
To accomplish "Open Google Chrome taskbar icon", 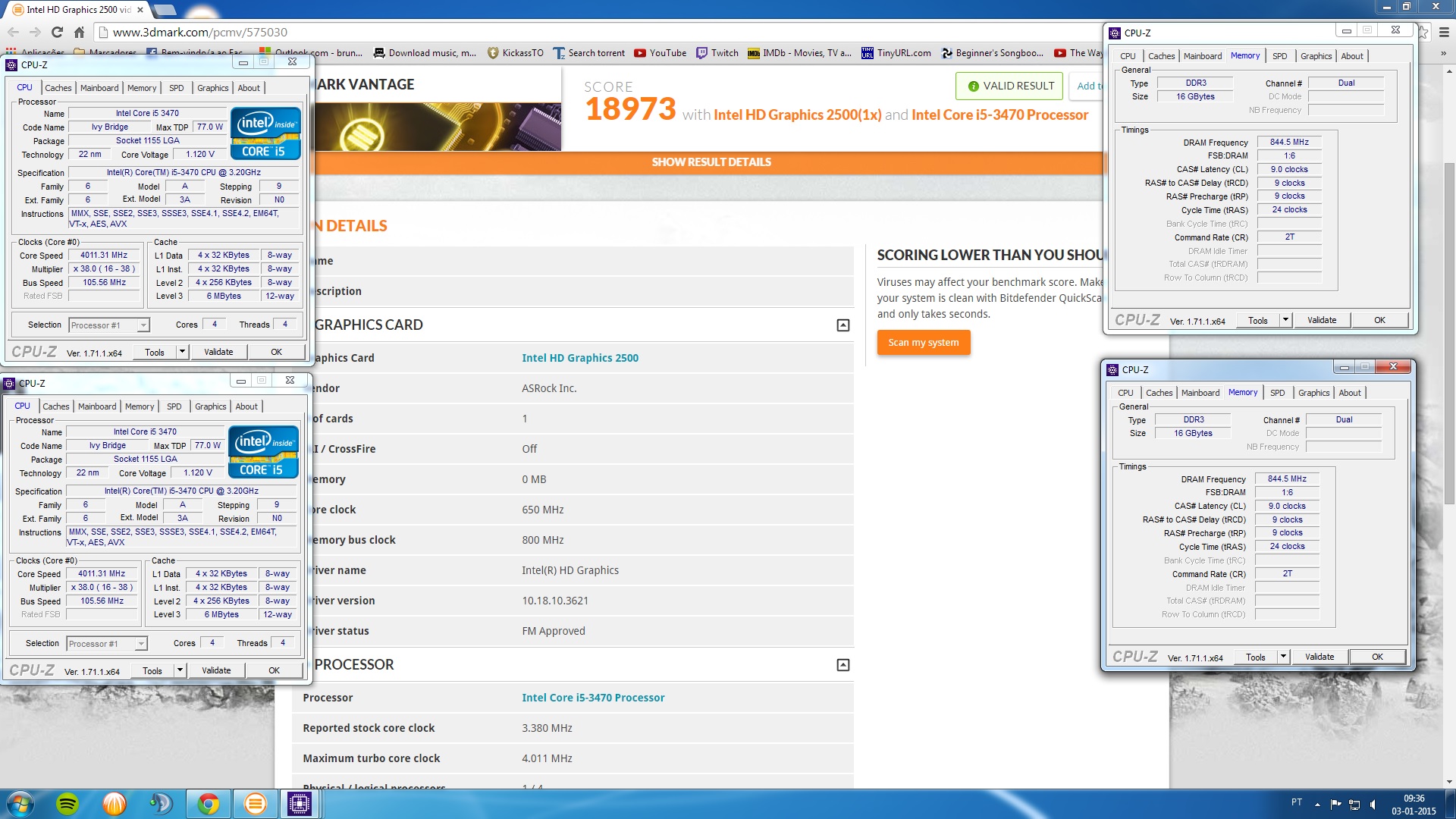I will click(x=209, y=804).
